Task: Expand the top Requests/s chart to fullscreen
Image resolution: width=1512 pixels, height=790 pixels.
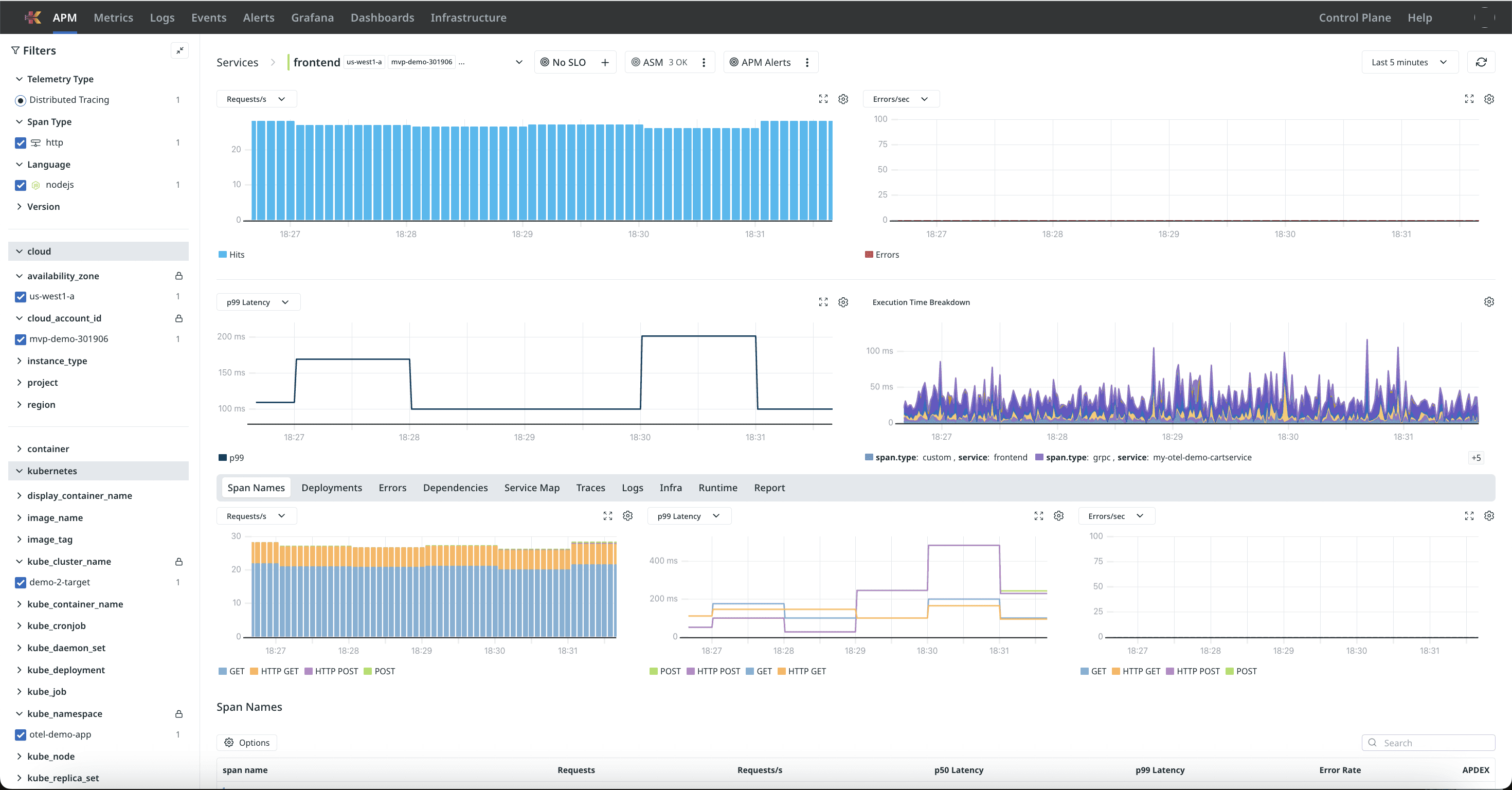Action: pyautogui.click(x=823, y=99)
